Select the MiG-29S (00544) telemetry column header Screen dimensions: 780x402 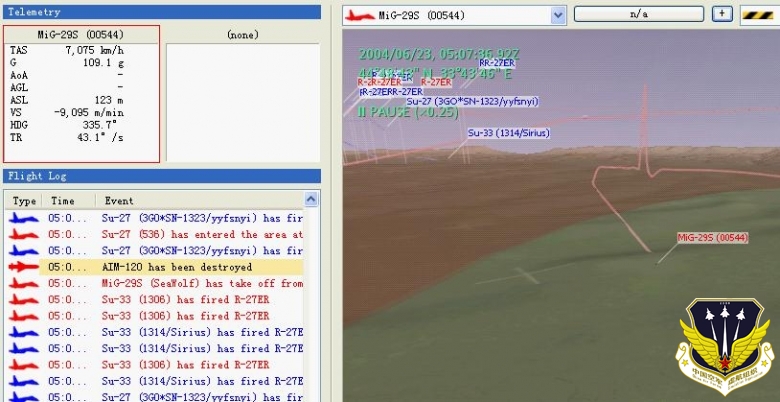[81, 34]
